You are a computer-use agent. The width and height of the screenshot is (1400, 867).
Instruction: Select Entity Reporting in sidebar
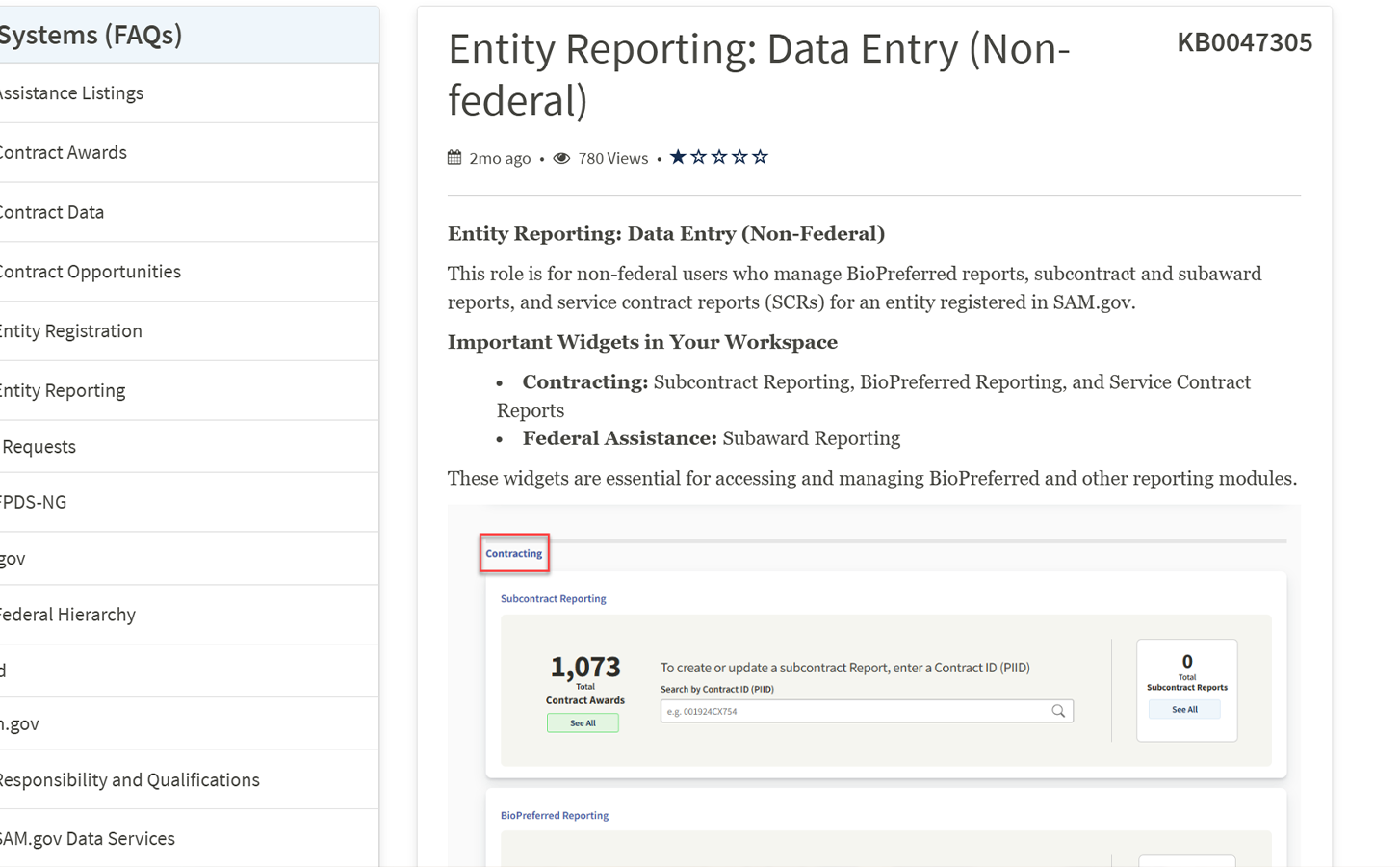[x=64, y=391]
